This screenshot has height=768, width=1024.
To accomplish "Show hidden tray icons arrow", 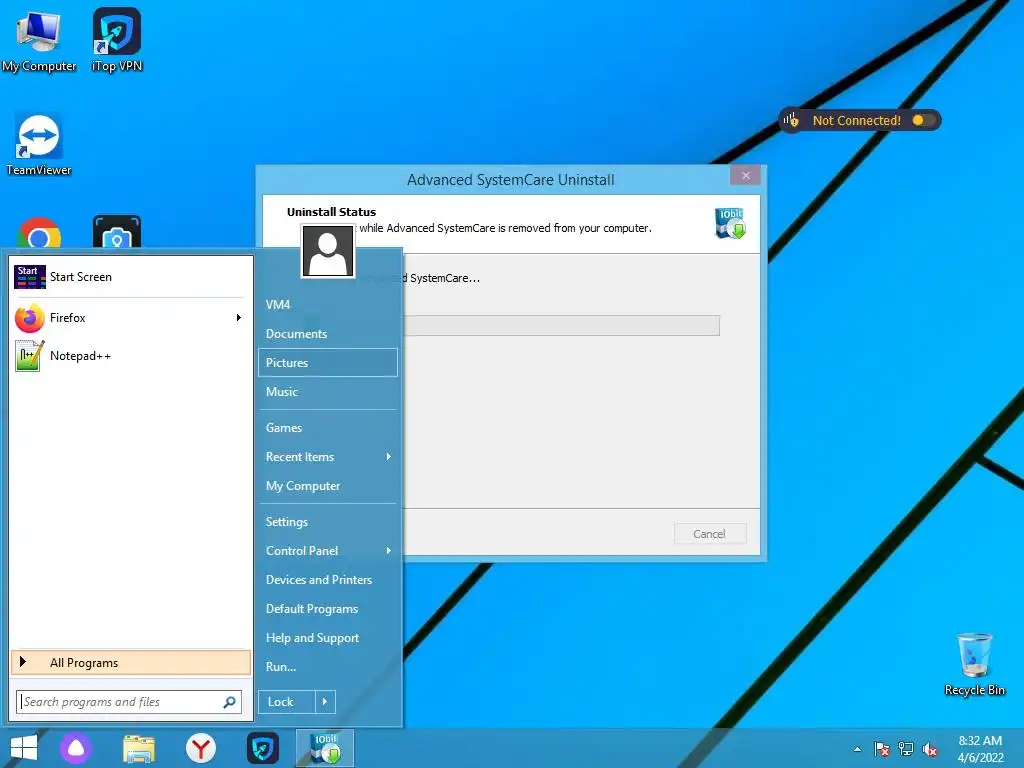I will pyautogui.click(x=857, y=750).
